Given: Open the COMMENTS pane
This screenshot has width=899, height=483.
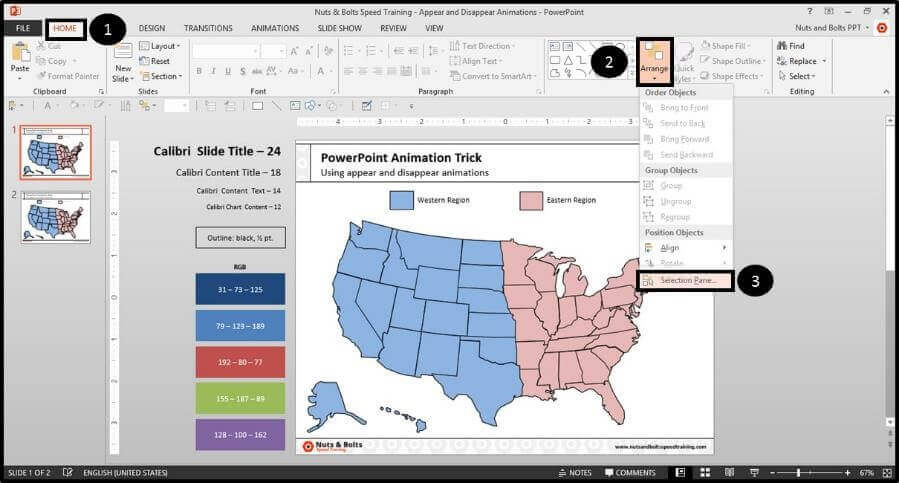Looking at the screenshot, I should pyautogui.click(x=630, y=473).
